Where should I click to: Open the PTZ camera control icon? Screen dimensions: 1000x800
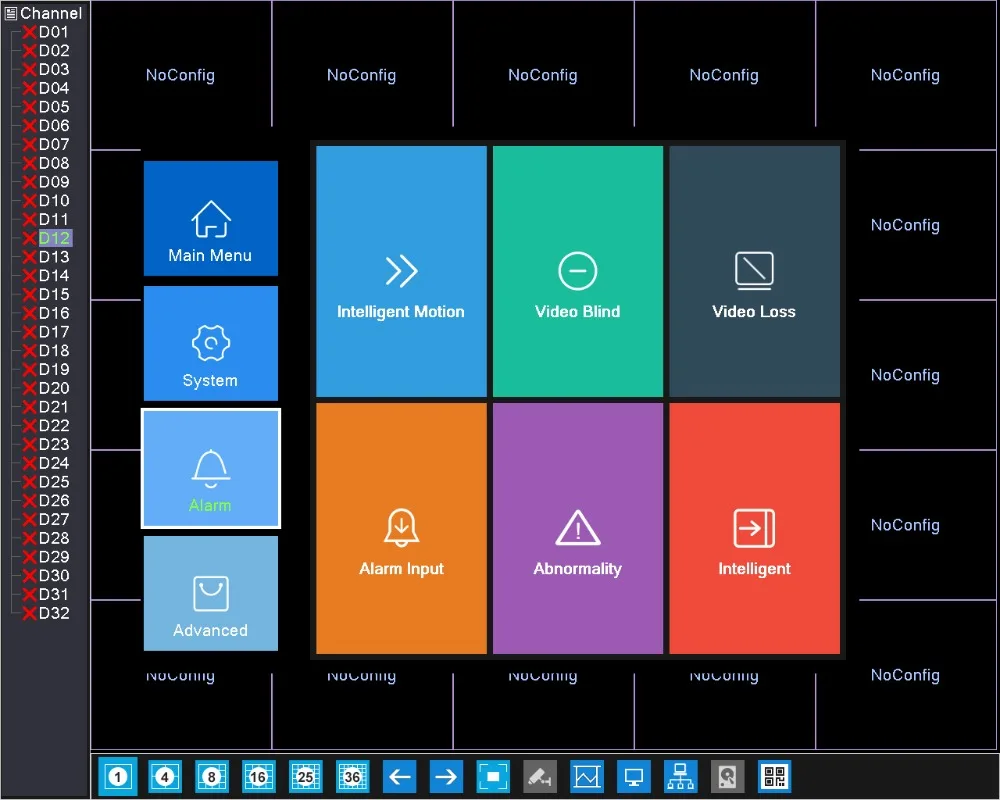pos(540,776)
